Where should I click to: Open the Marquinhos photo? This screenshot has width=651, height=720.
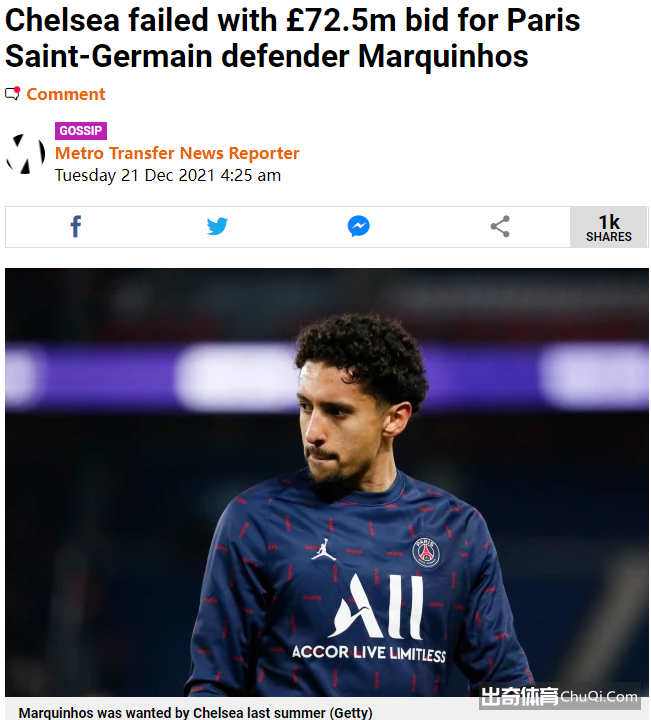(x=327, y=482)
